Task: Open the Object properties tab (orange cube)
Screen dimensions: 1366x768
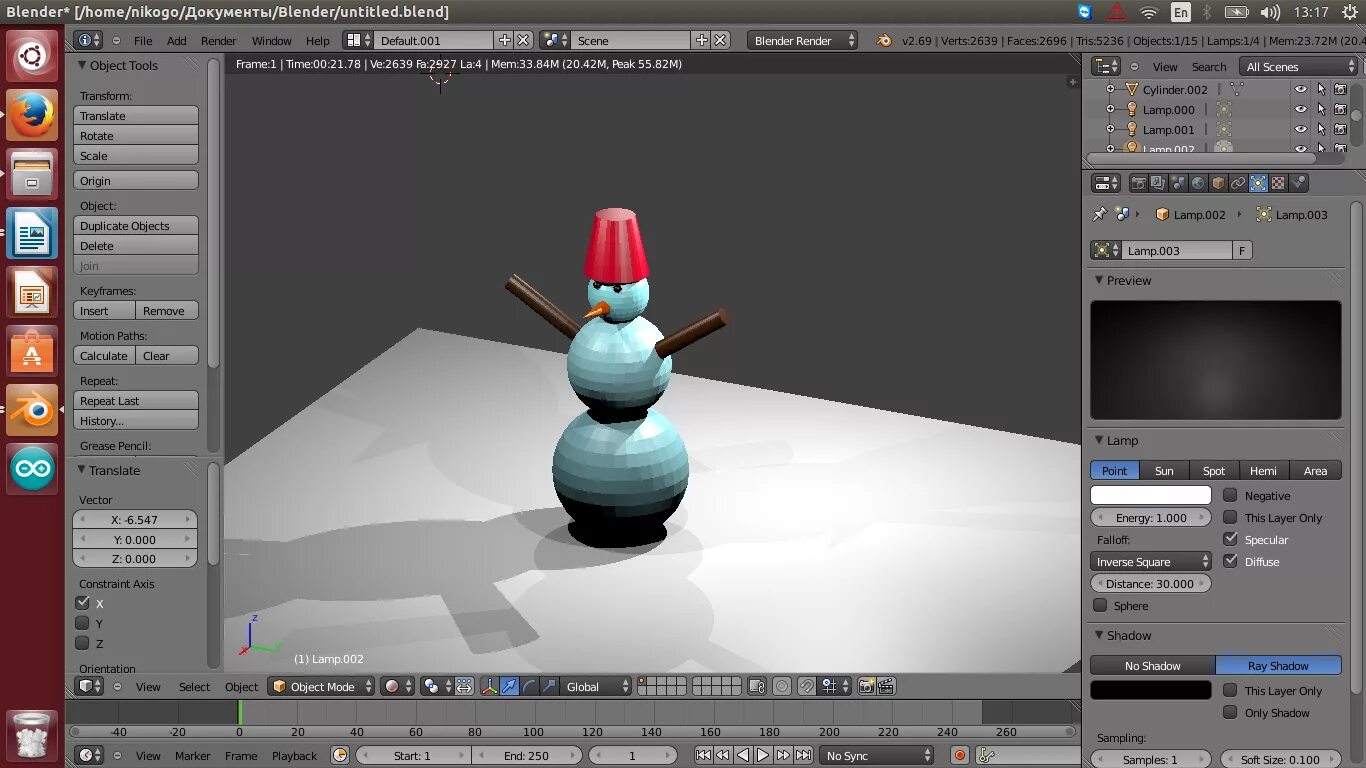Action: [x=1218, y=183]
